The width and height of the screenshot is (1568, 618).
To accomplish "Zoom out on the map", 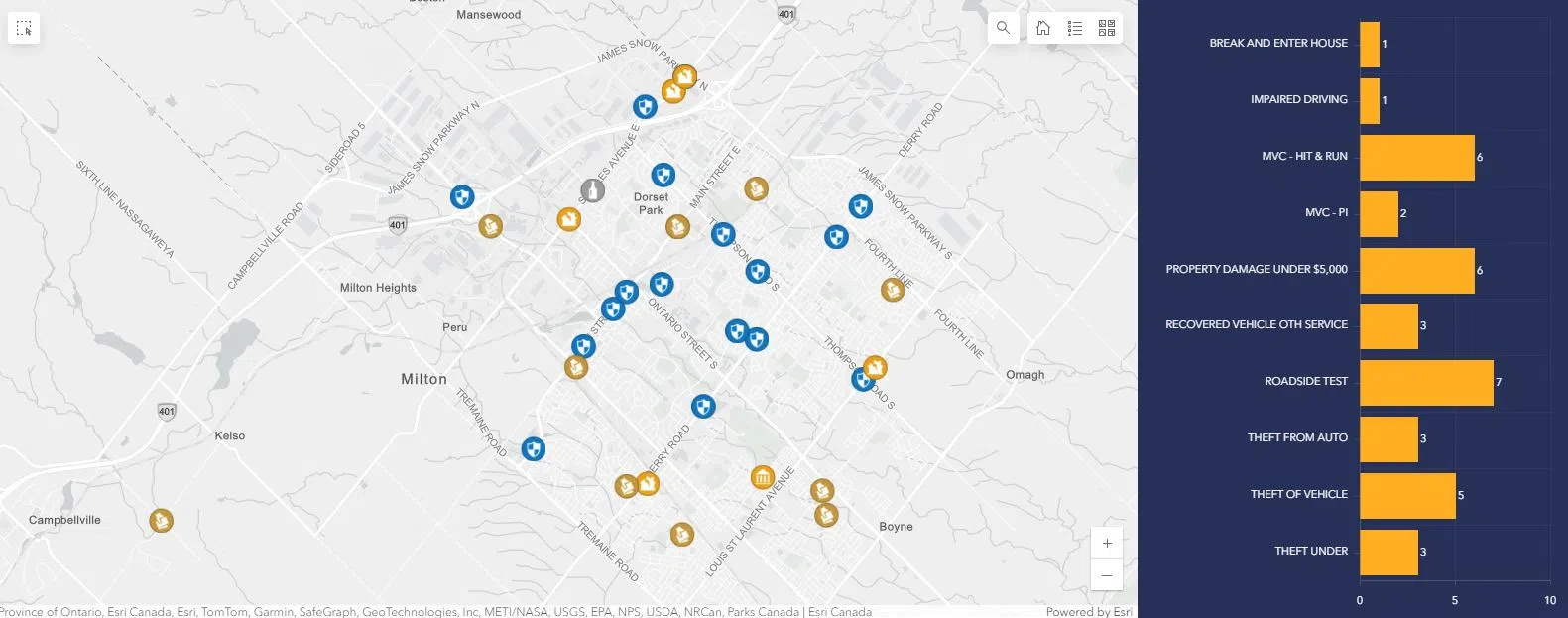I will pos(1107,575).
